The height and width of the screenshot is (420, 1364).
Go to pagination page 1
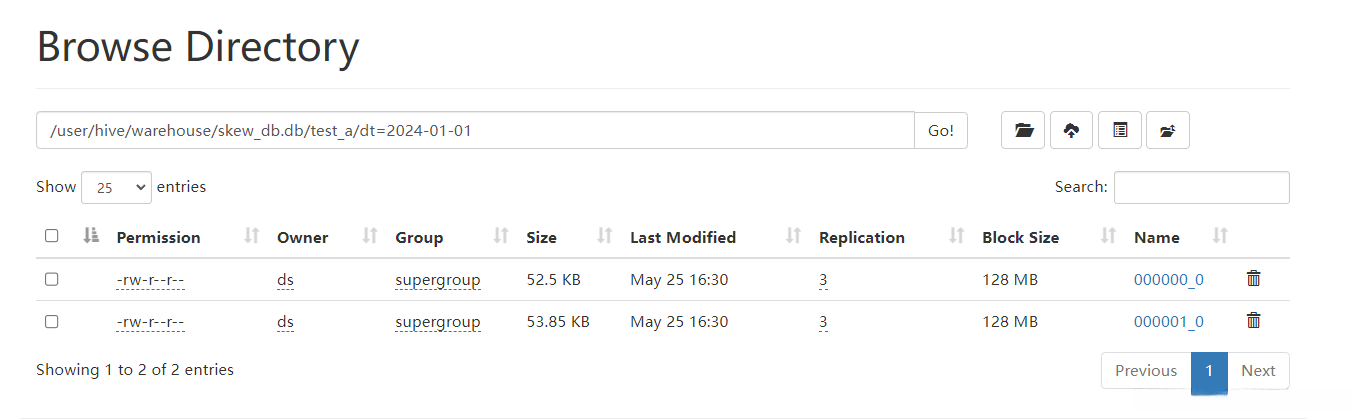click(1209, 371)
